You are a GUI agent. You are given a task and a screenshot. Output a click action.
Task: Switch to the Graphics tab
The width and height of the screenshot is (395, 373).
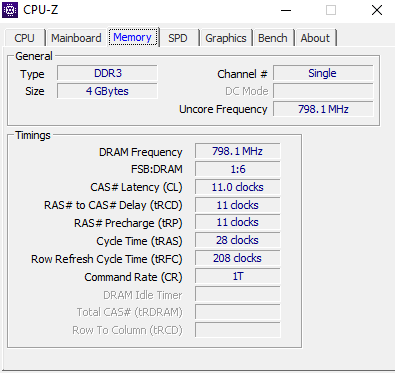[226, 38]
